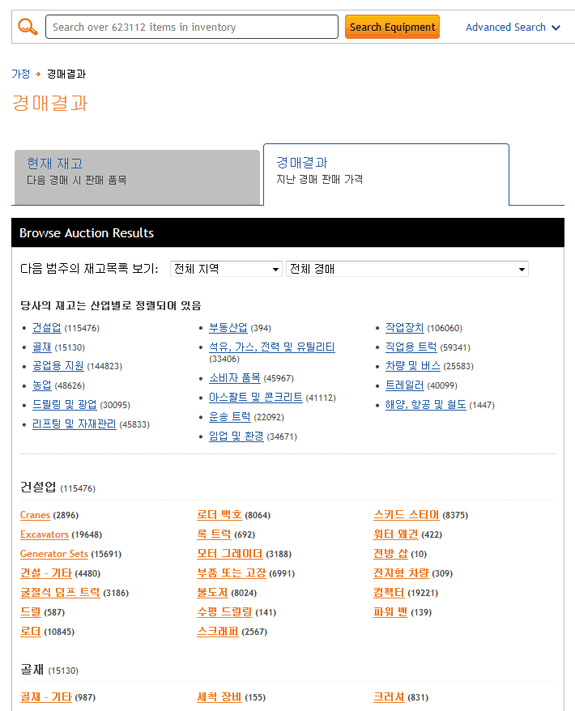Viewport: 575px width, 711px height.
Task: Expand the Advanced Search dropdown
Action: (513, 27)
